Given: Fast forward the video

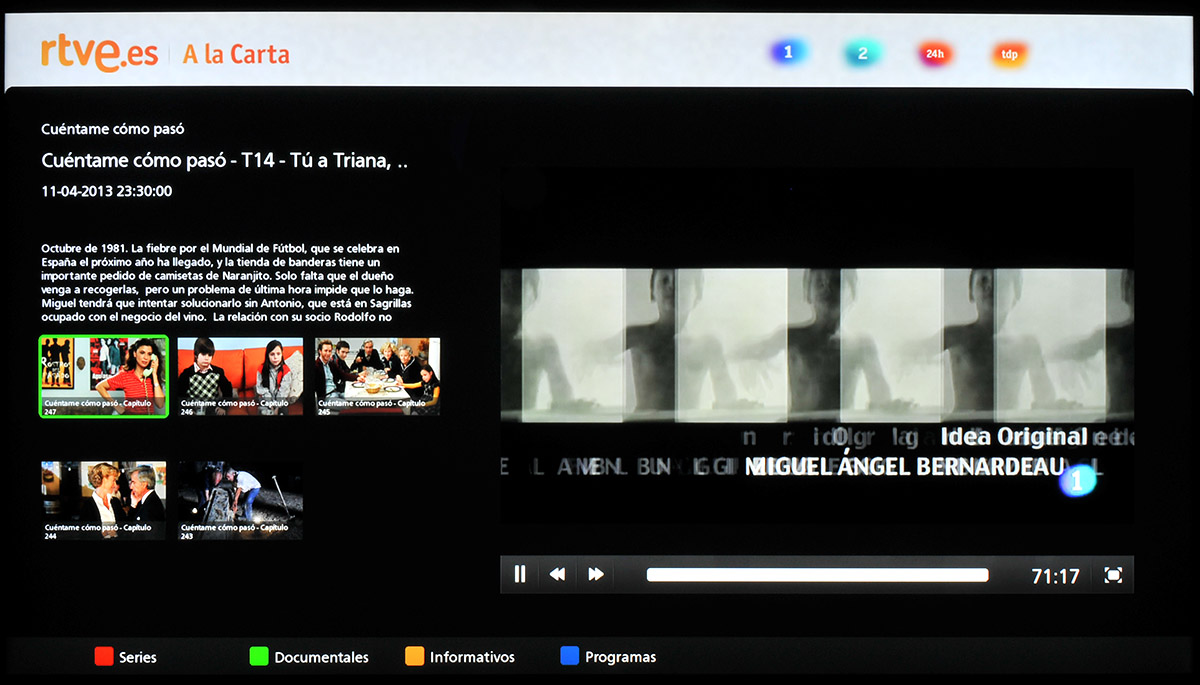Looking at the screenshot, I should (596, 574).
